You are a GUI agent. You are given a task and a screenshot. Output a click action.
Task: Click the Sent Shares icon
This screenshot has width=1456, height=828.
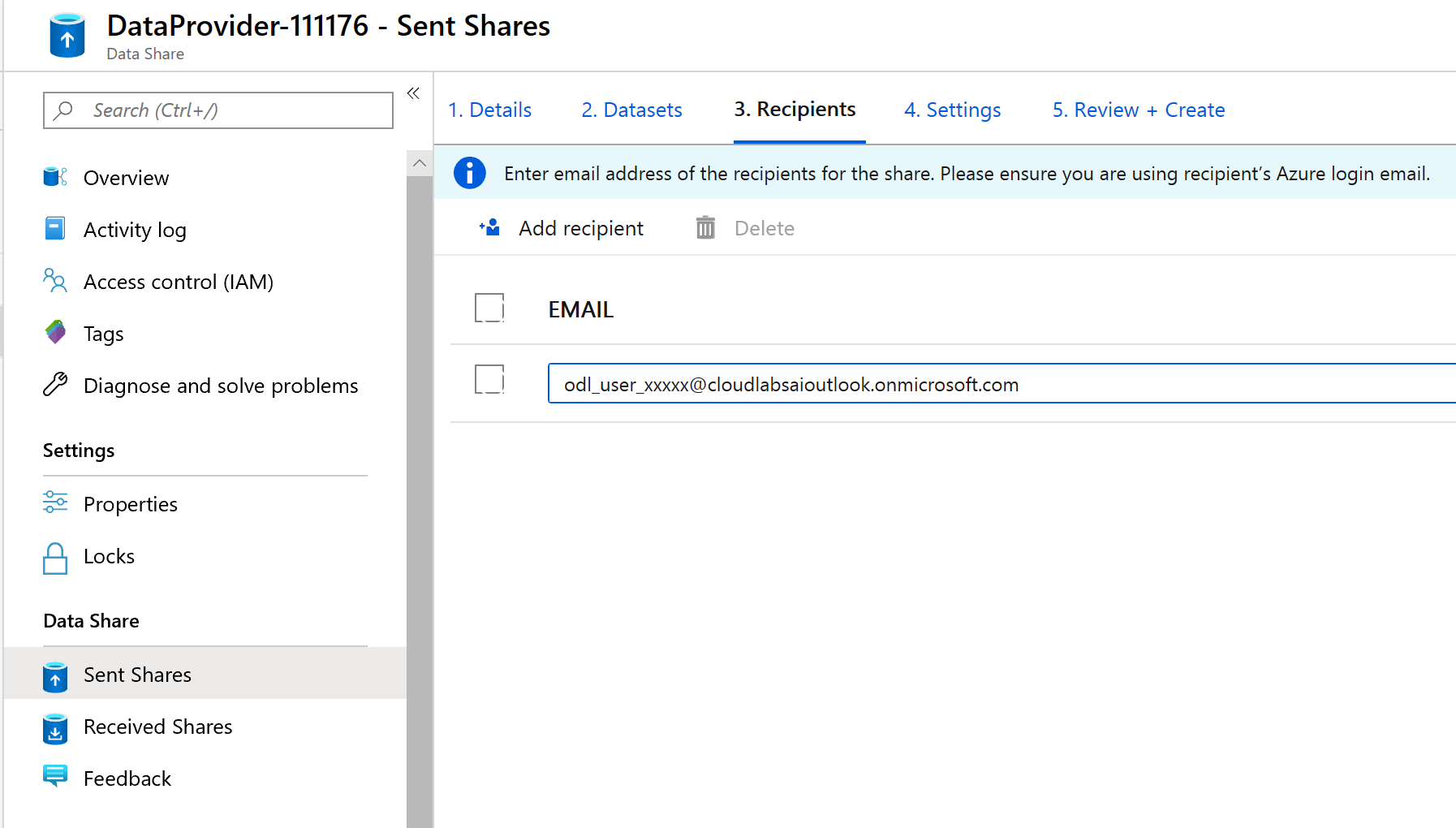55,677
